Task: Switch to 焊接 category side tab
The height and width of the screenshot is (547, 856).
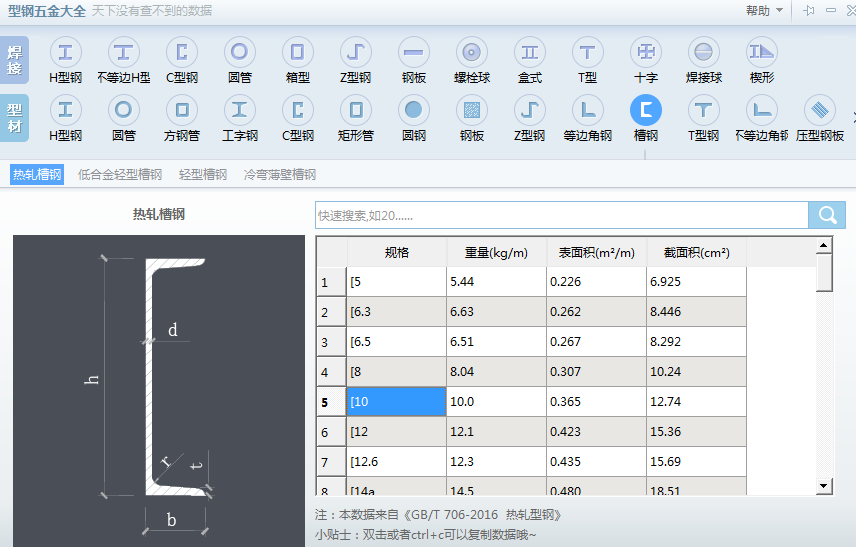Action: coord(15,60)
